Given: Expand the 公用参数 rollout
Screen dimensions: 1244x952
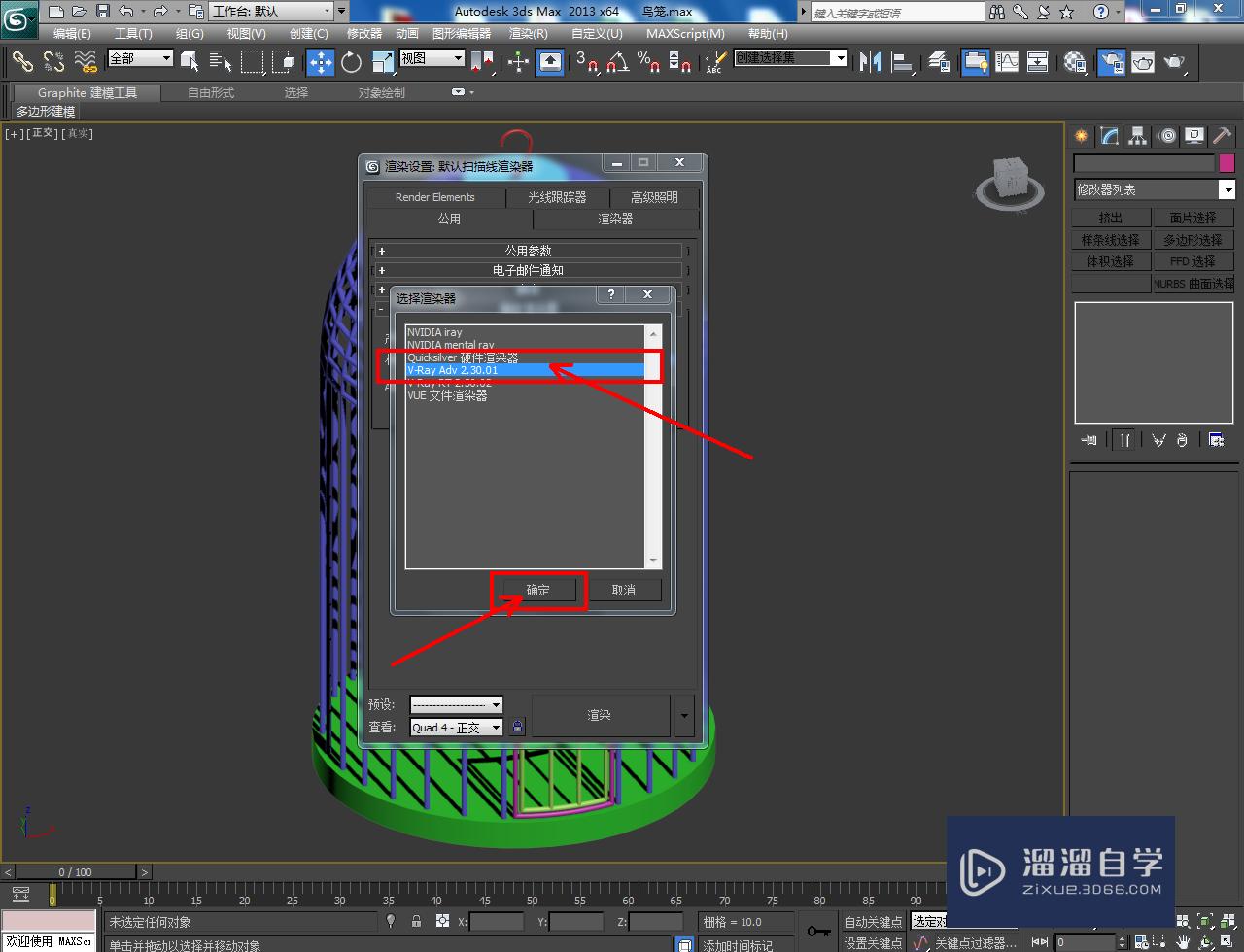Looking at the screenshot, I should pos(531,251).
